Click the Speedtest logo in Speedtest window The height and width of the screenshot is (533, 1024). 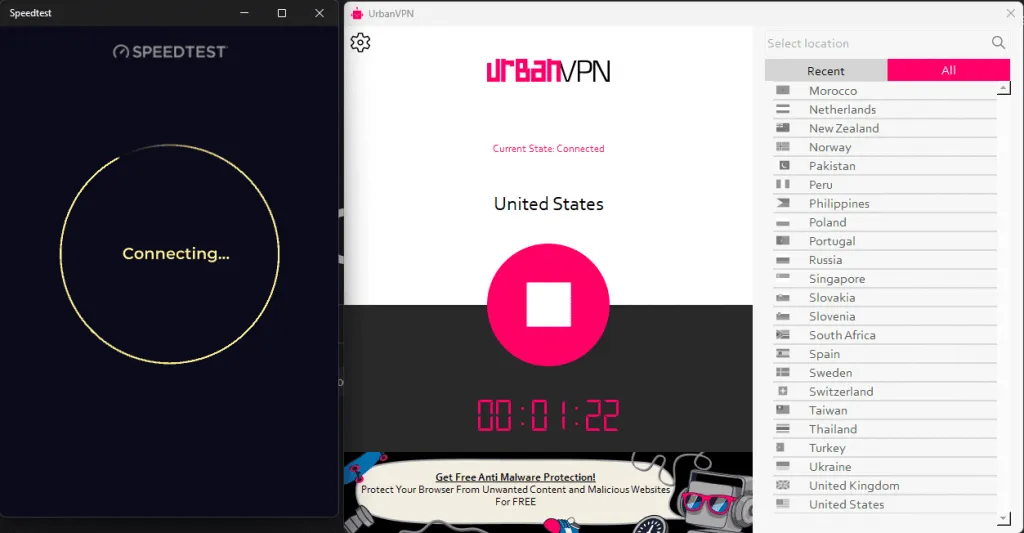click(x=170, y=52)
